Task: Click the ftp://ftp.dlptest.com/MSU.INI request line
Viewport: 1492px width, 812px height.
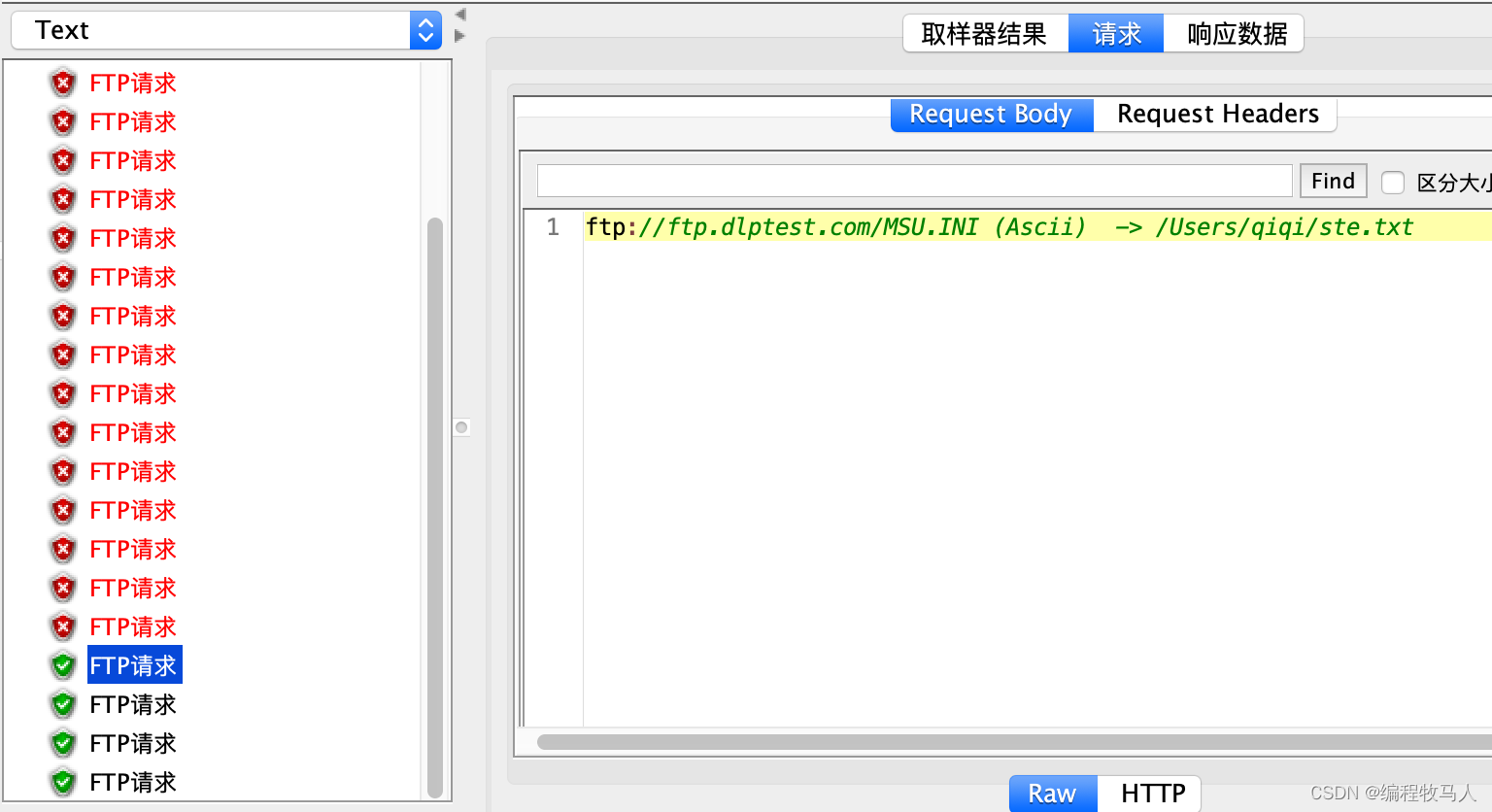Action: 1000,227
